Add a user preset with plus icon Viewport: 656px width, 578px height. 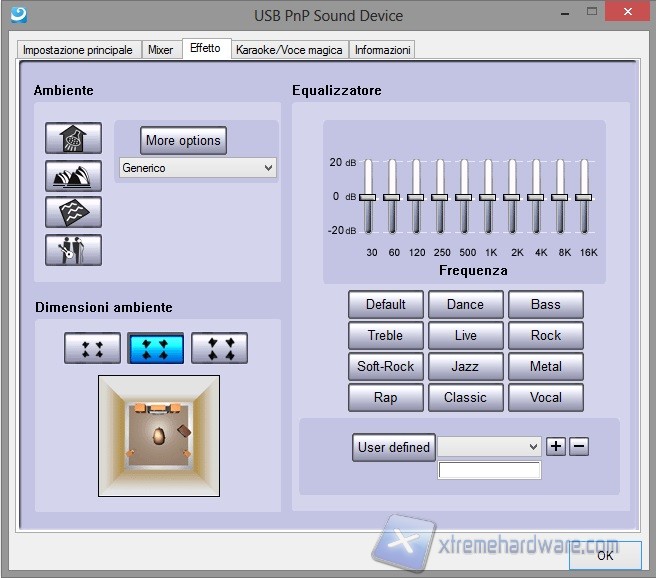click(556, 446)
